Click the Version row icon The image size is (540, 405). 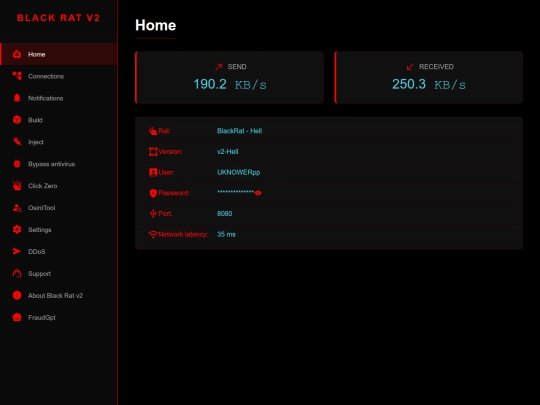click(153, 152)
